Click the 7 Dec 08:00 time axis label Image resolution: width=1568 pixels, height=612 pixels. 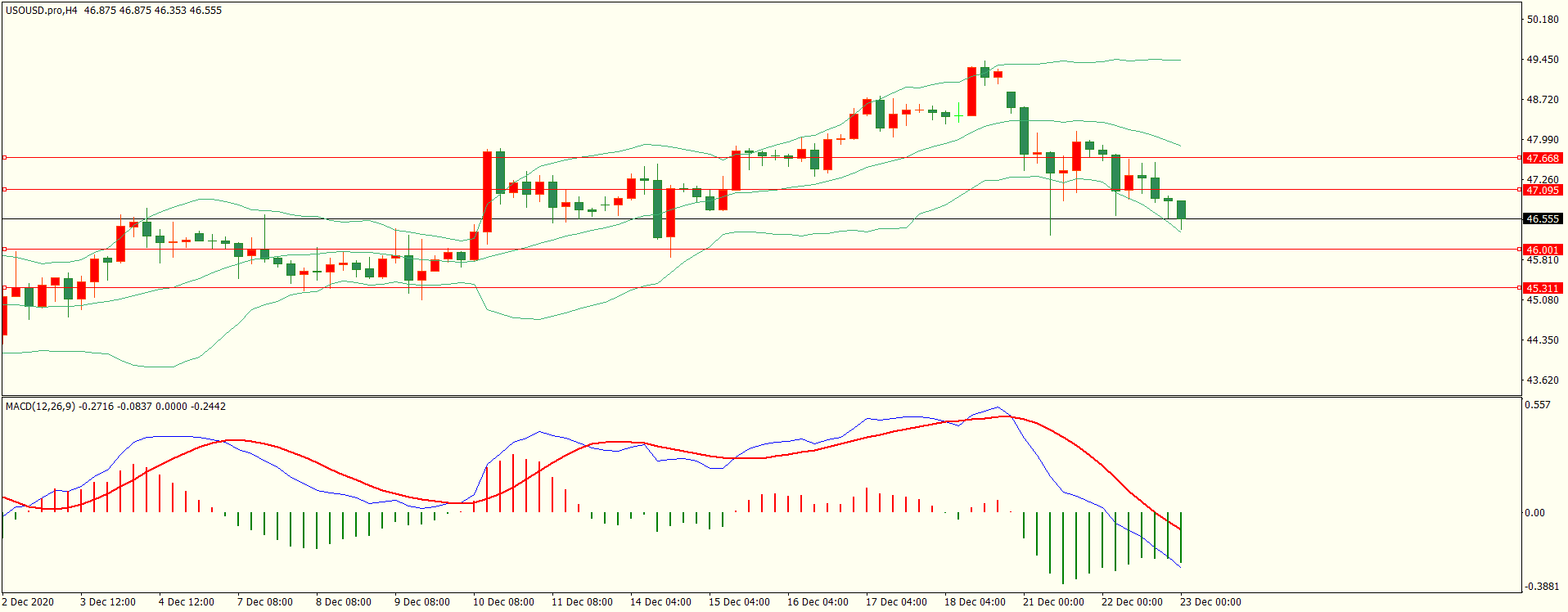pos(265,602)
